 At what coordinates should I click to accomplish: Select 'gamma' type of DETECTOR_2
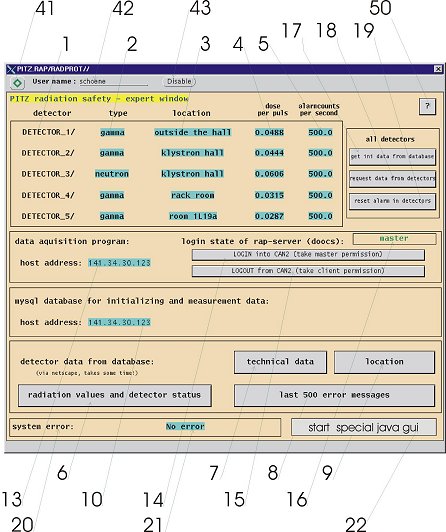click(112, 153)
